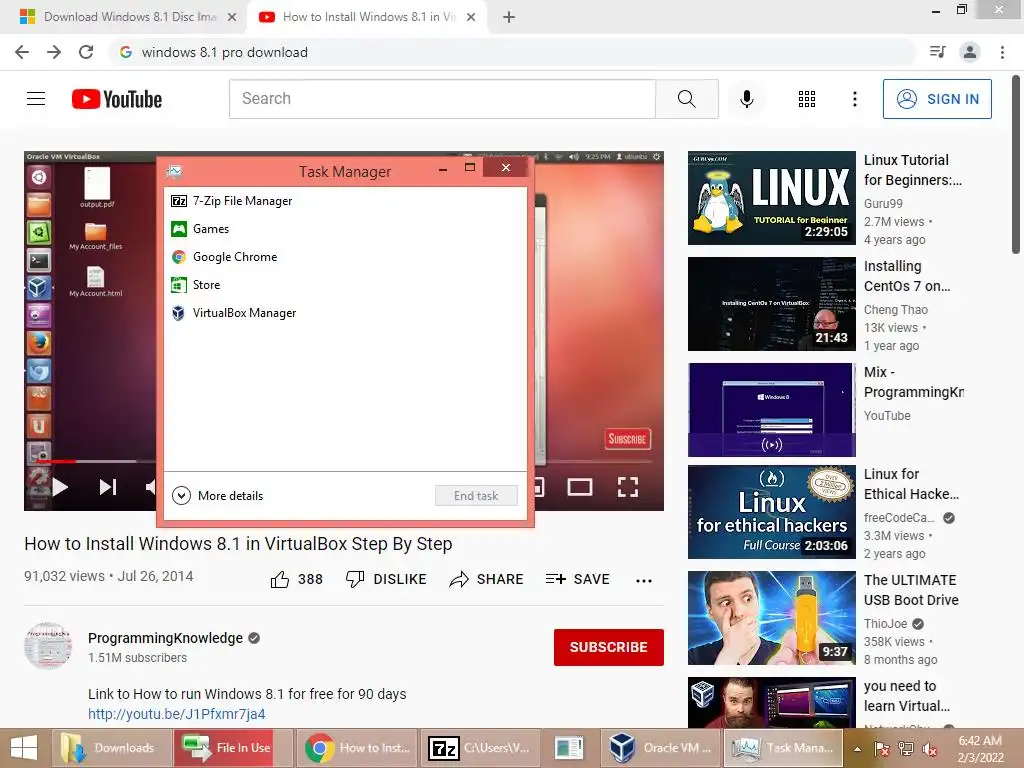1024x768 pixels.
Task: Enter fullscreen on the video player
Action: click(628, 487)
